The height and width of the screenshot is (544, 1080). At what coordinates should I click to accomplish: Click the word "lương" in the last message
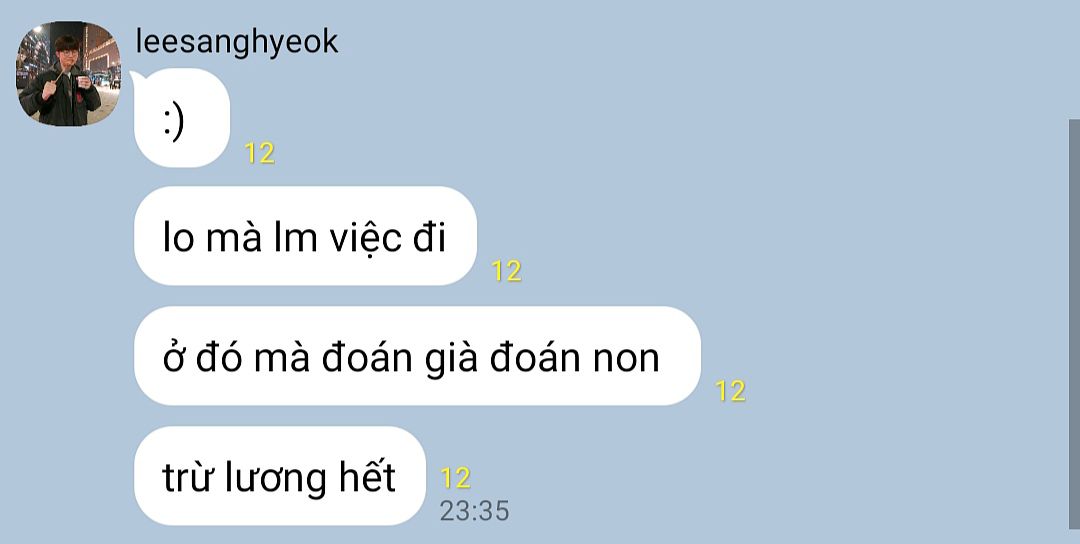(x=276, y=477)
